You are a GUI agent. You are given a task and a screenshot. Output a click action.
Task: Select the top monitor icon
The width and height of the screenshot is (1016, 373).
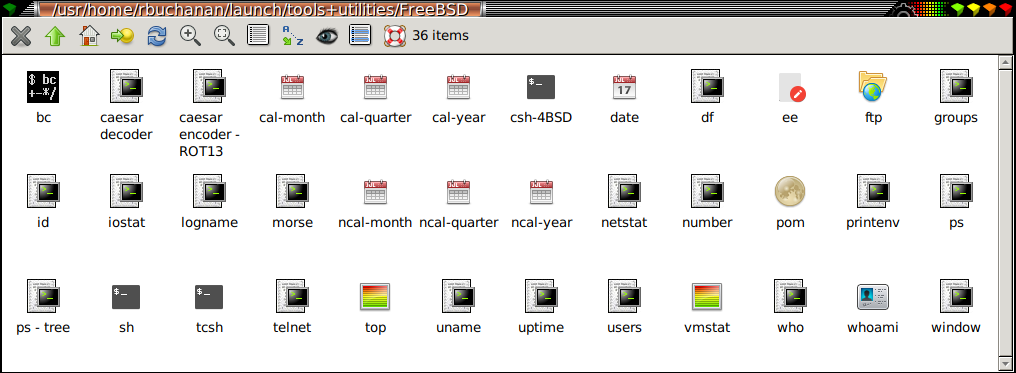point(375,297)
